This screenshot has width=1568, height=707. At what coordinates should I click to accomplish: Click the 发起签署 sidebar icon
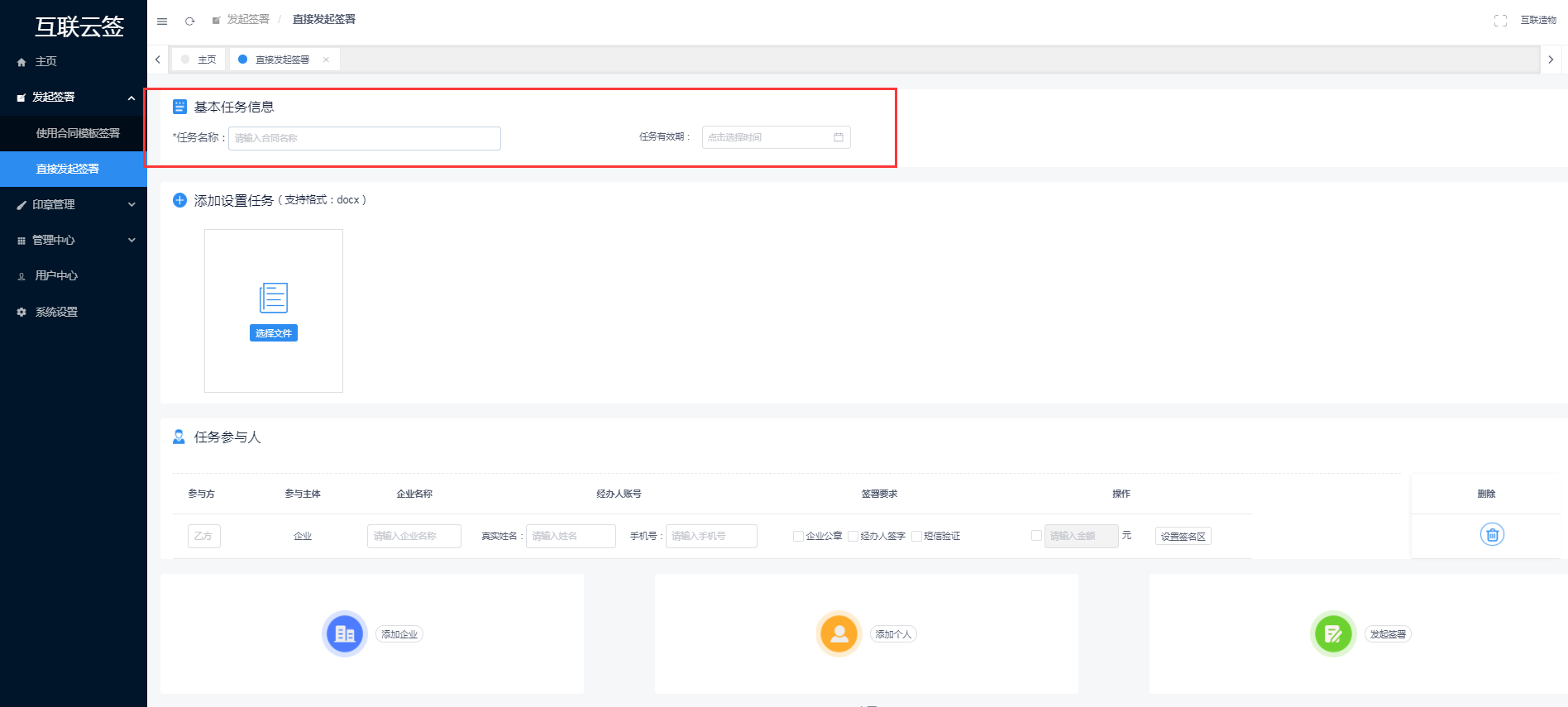click(x=22, y=98)
